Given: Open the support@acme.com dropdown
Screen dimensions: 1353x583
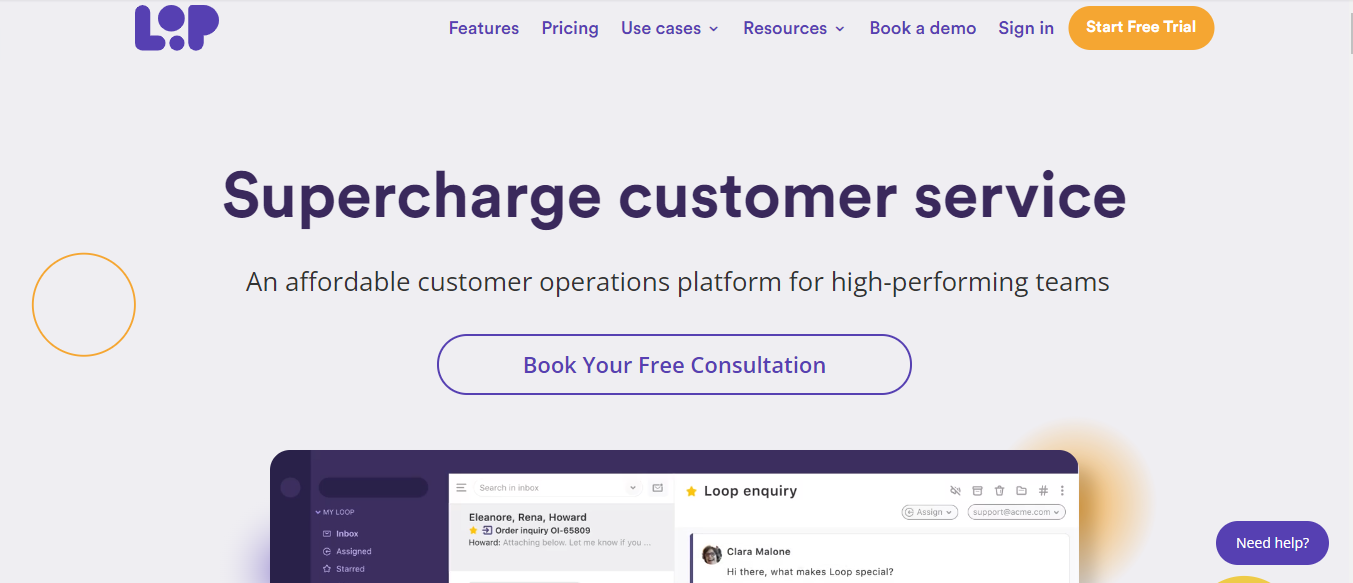Looking at the screenshot, I should pos(1016,512).
